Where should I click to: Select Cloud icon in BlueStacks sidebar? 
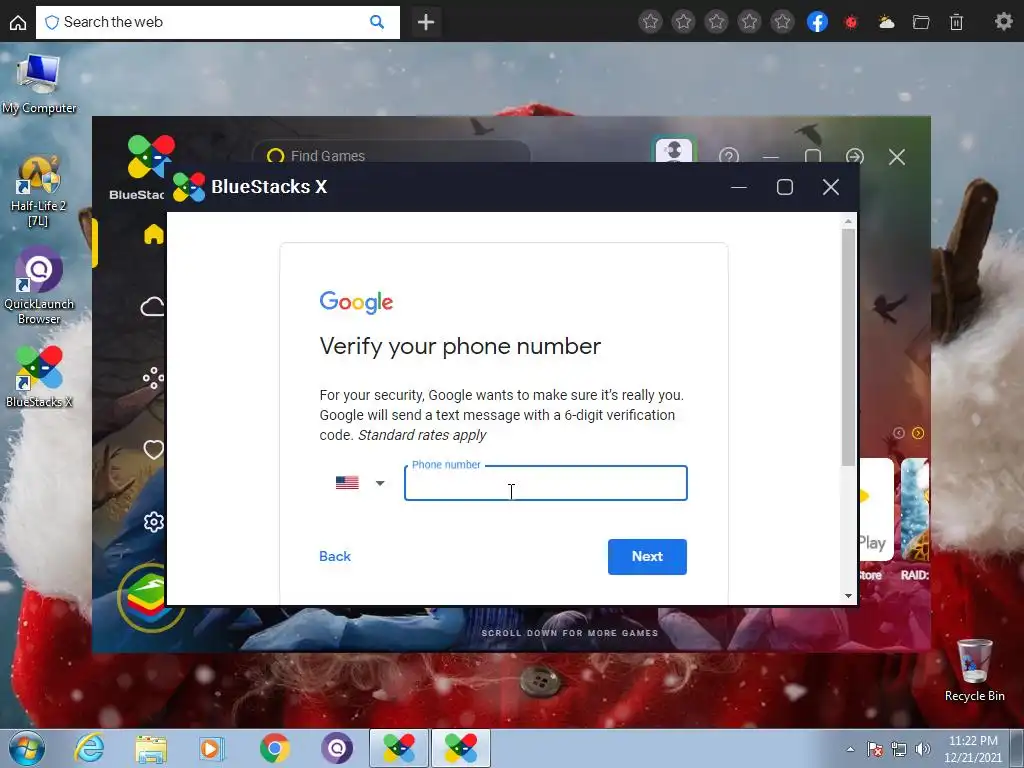coord(152,306)
